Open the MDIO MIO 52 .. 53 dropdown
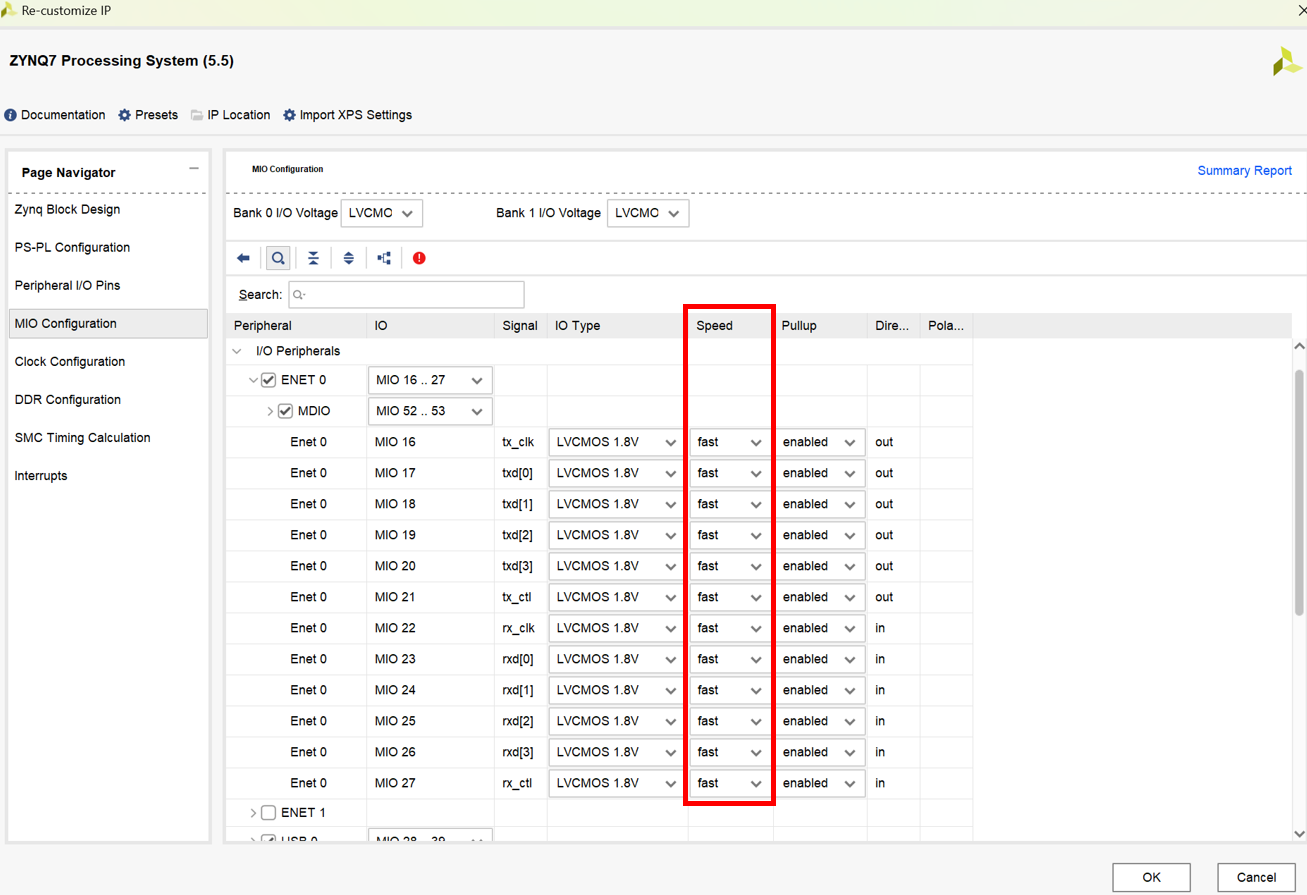The height and width of the screenshot is (895, 1307). coord(430,411)
